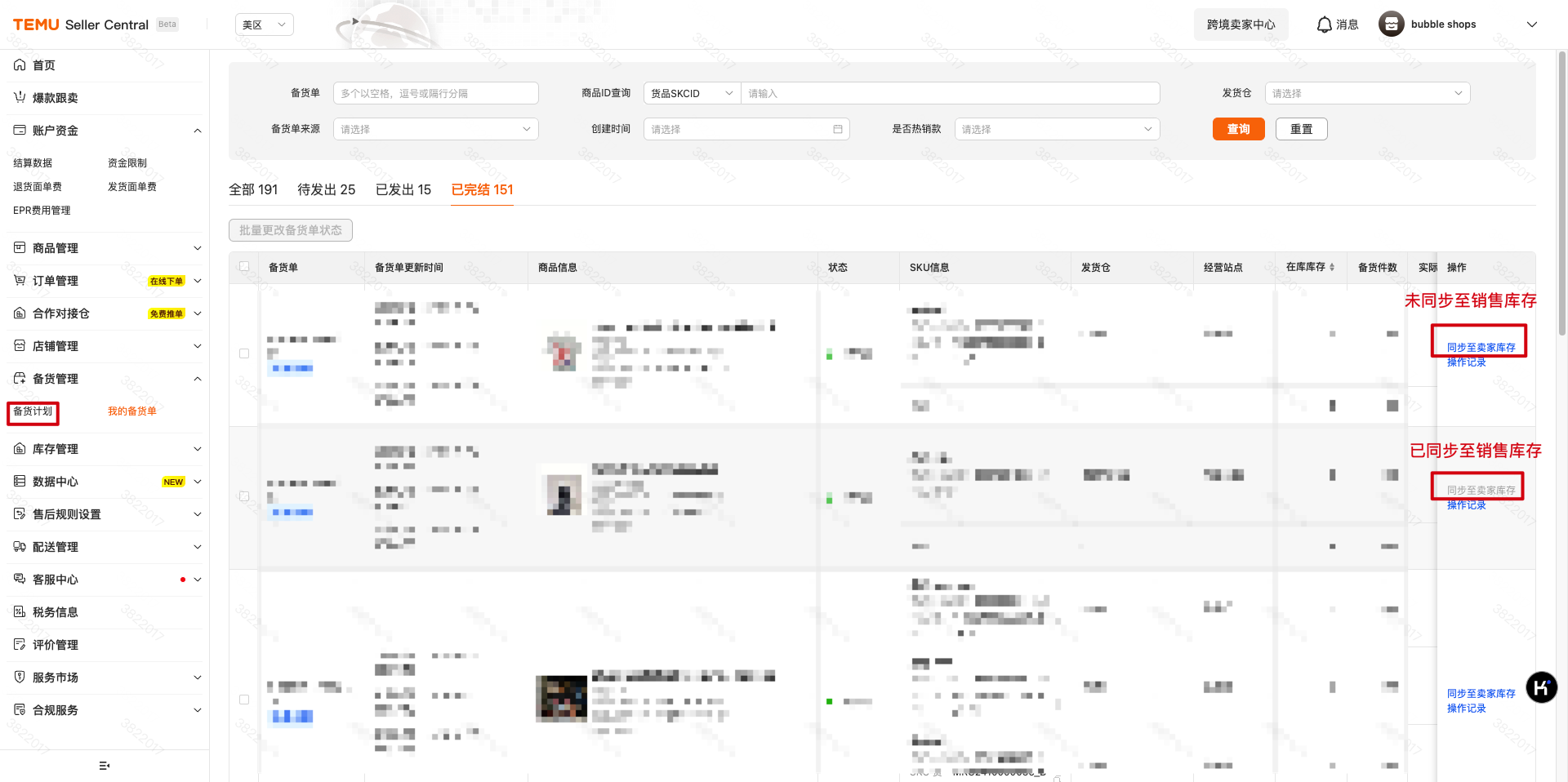This screenshot has width=1568, height=782.
Task: Check the select-all checkbox in table header
Action: tap(243, 266)
